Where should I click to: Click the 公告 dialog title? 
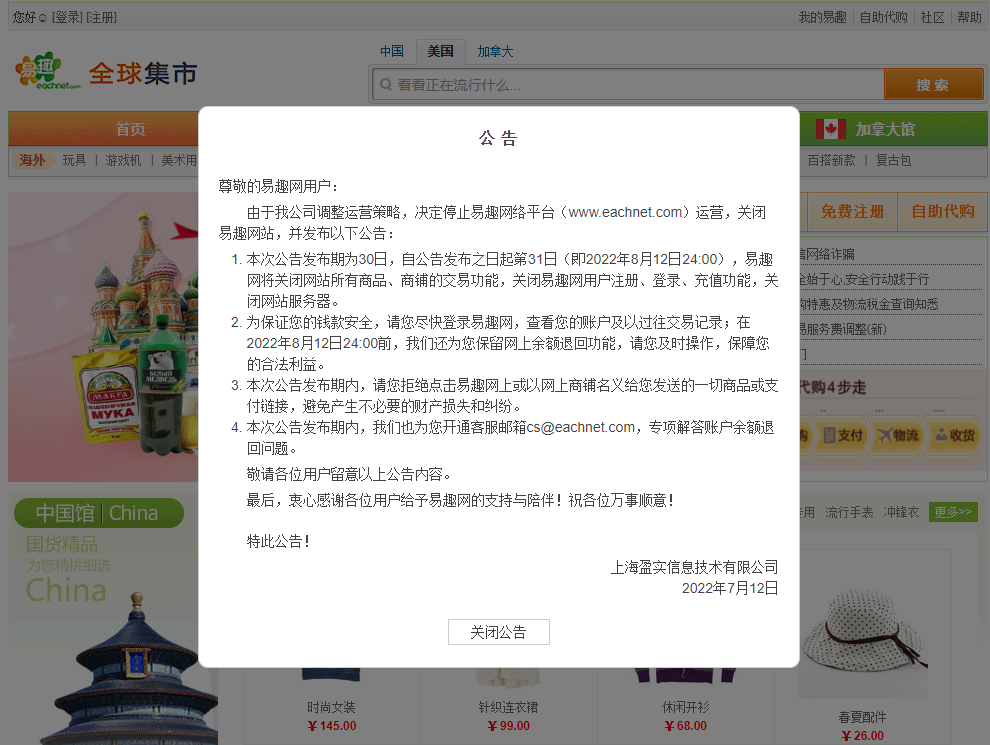498,138
